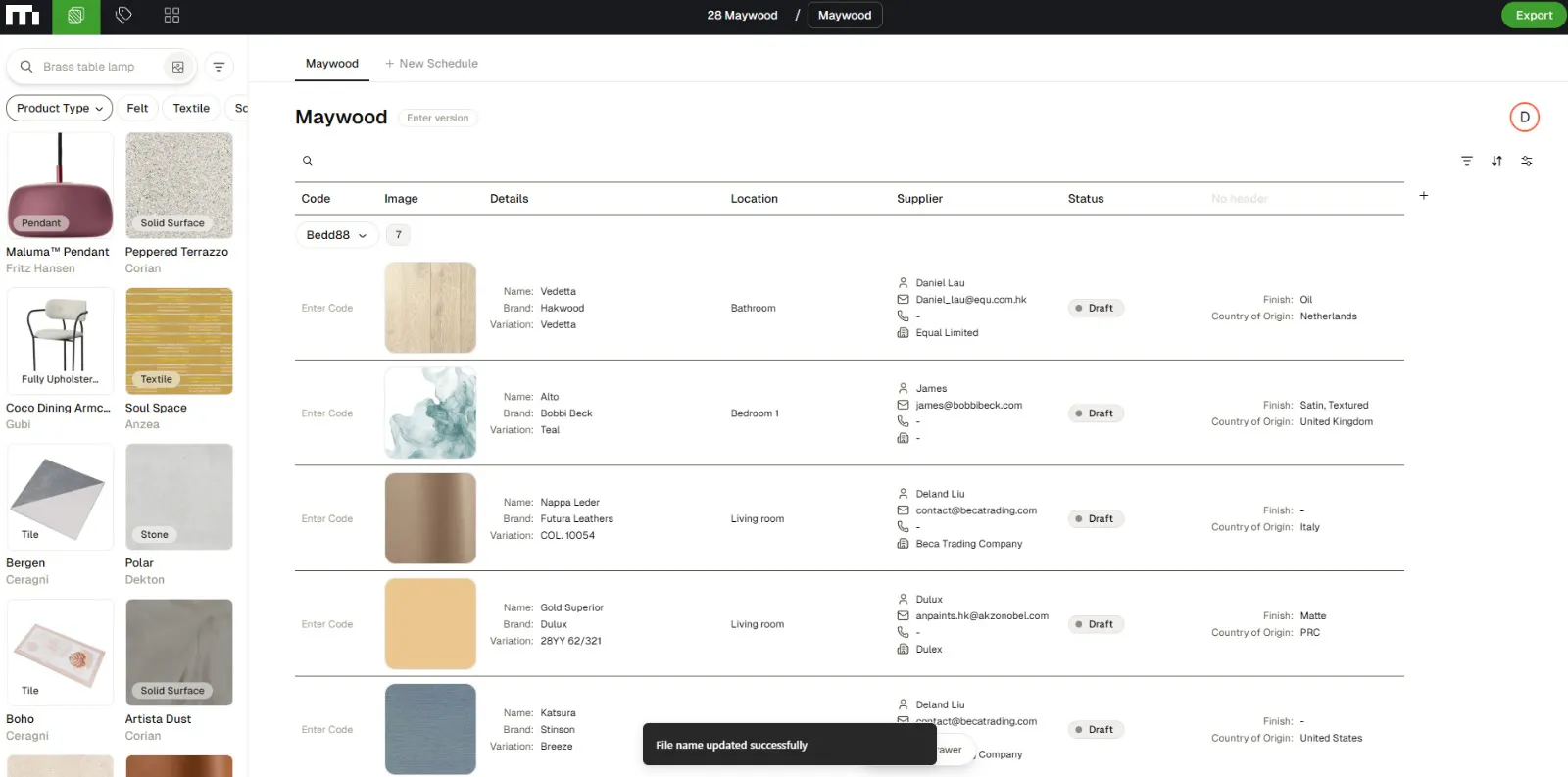Expand the Bedd88 group dropdown

tap(337, 235)
